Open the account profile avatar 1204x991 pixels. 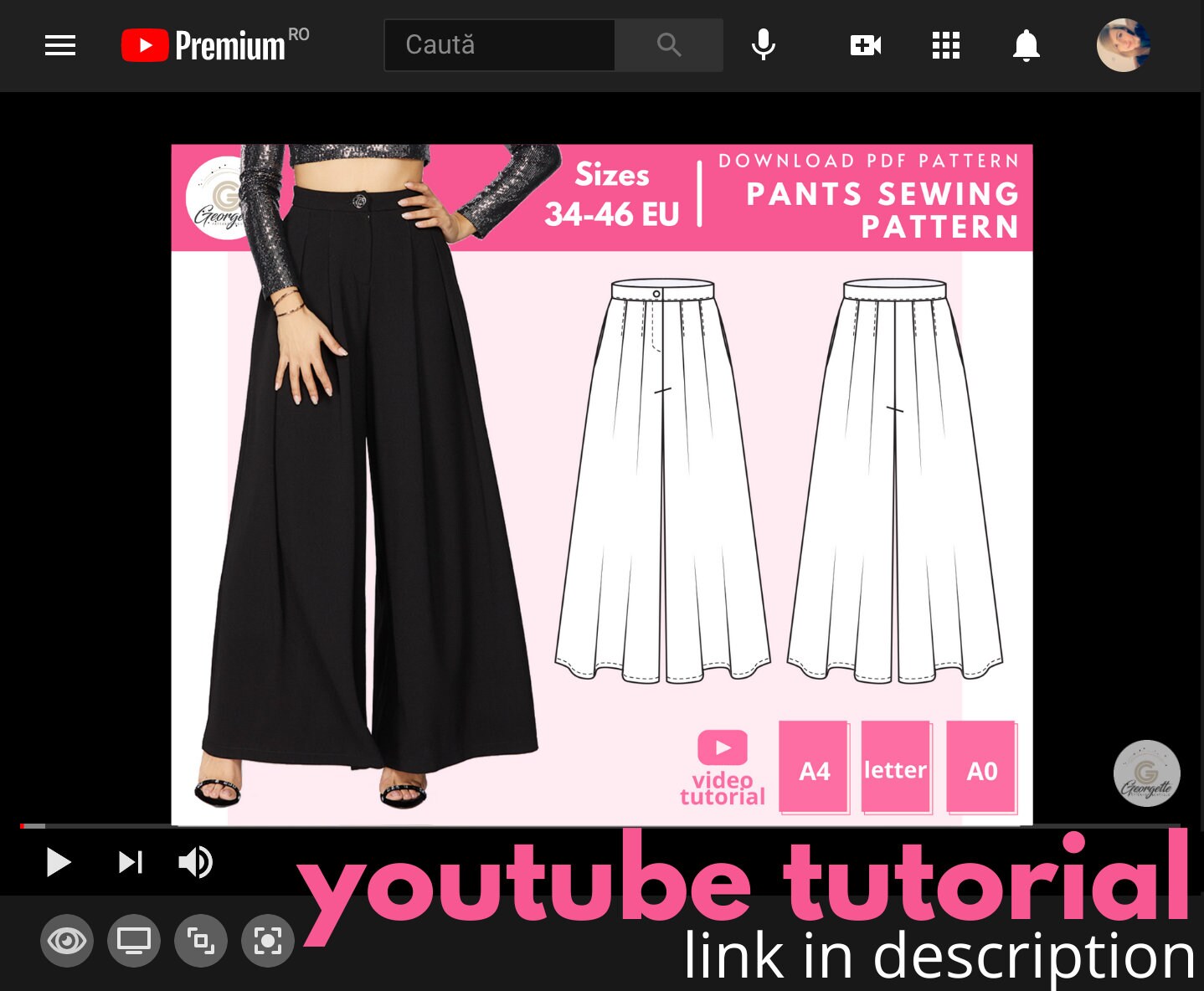point(1124,45)
